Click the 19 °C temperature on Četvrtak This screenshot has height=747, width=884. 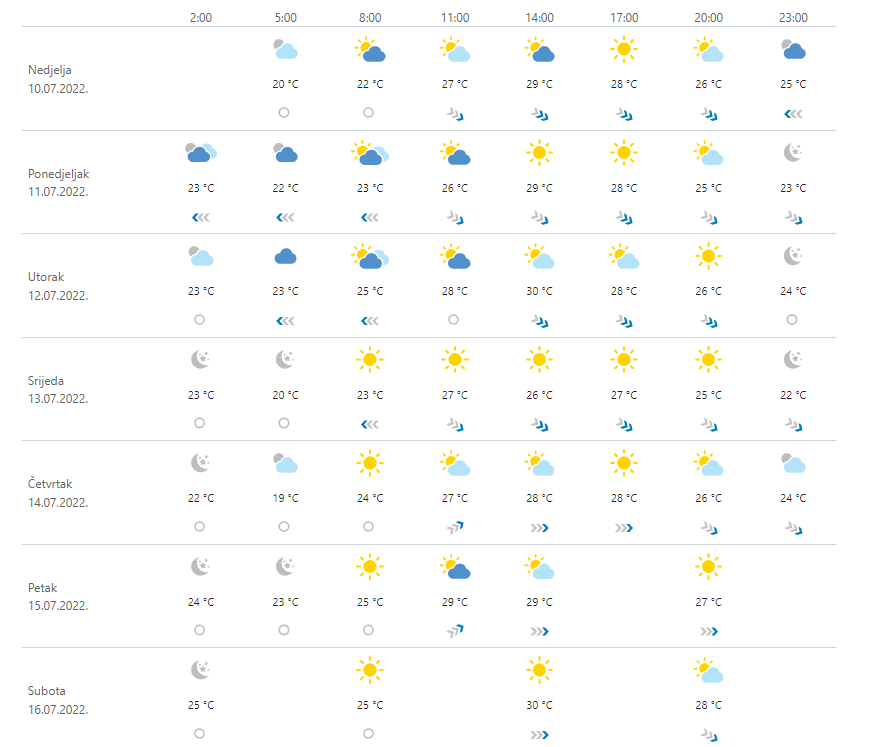tap(285, 498)
